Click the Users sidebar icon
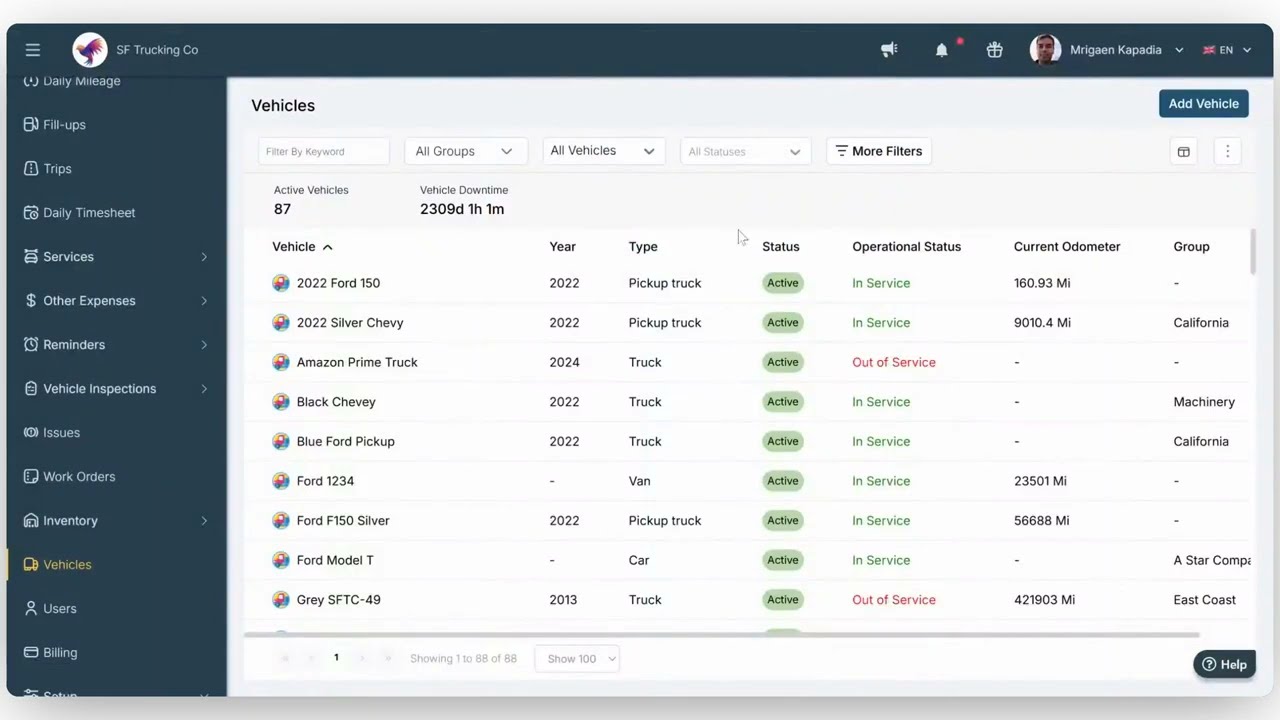1280x720 pixels. click(x=31, y=608)
